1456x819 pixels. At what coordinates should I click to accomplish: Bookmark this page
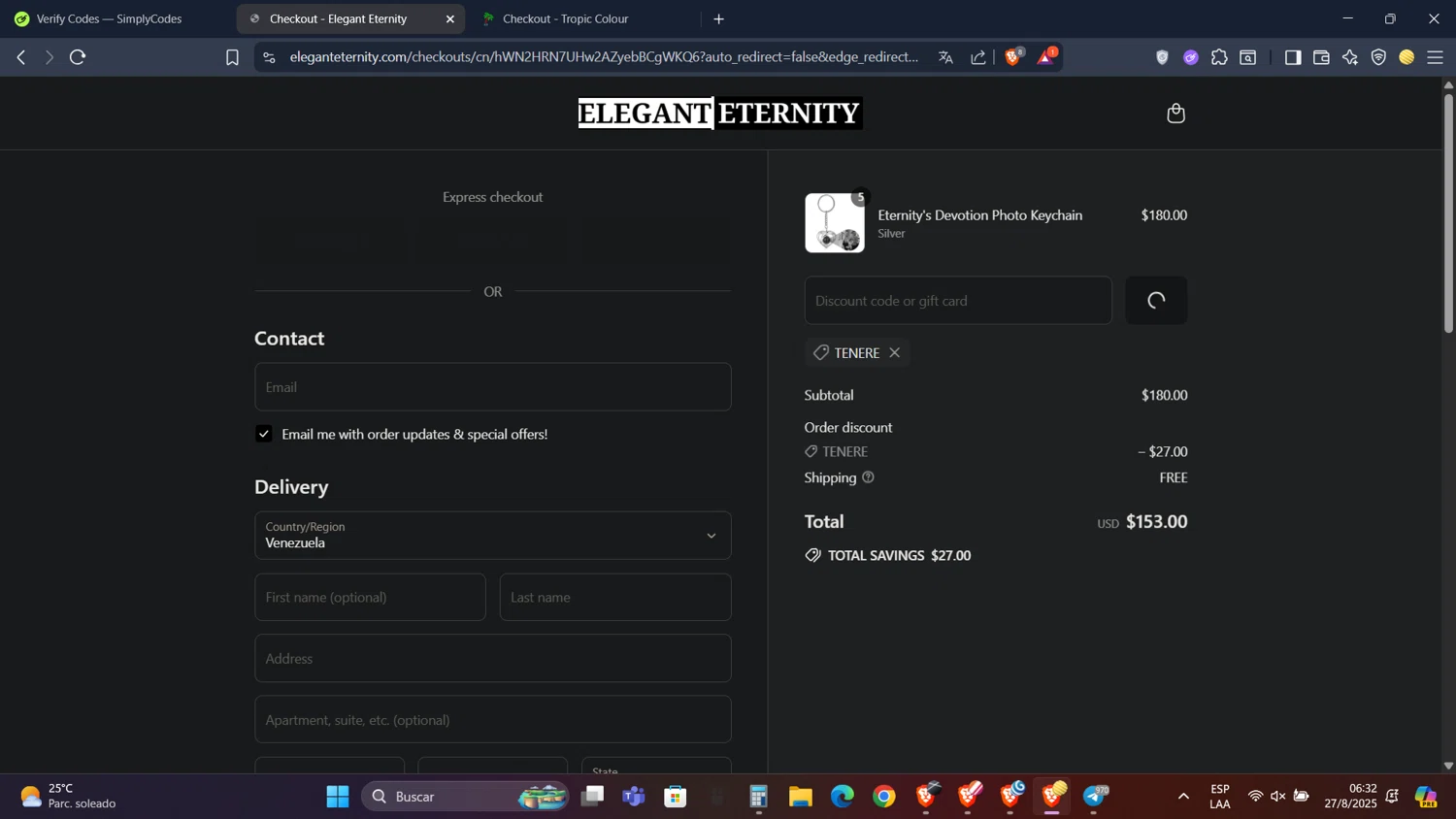point(232,57)
